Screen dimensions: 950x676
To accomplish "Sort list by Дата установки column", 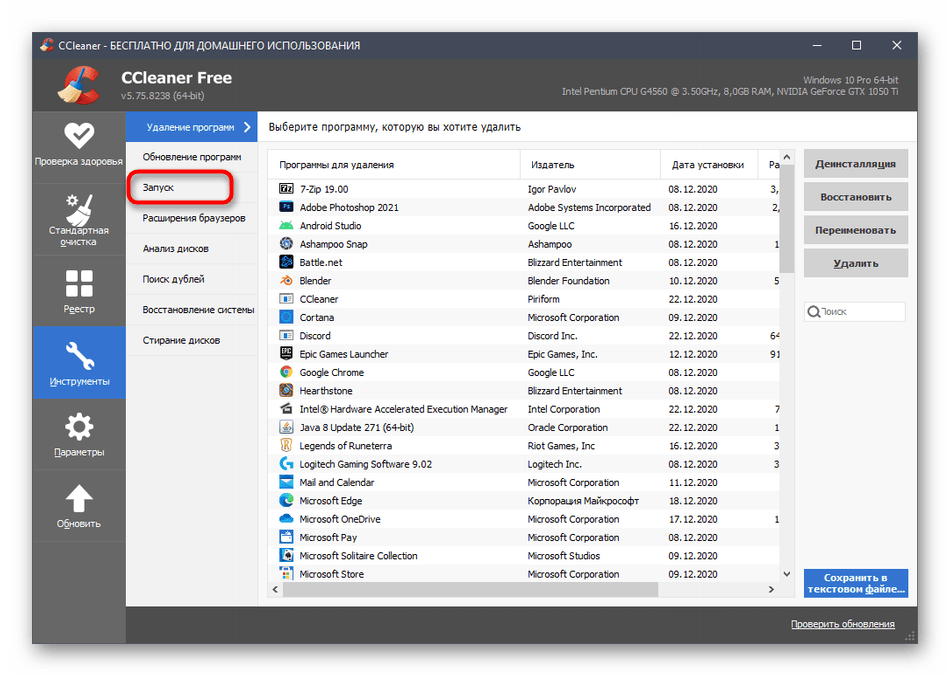I will pyautogui.click(x=708, y=165).
